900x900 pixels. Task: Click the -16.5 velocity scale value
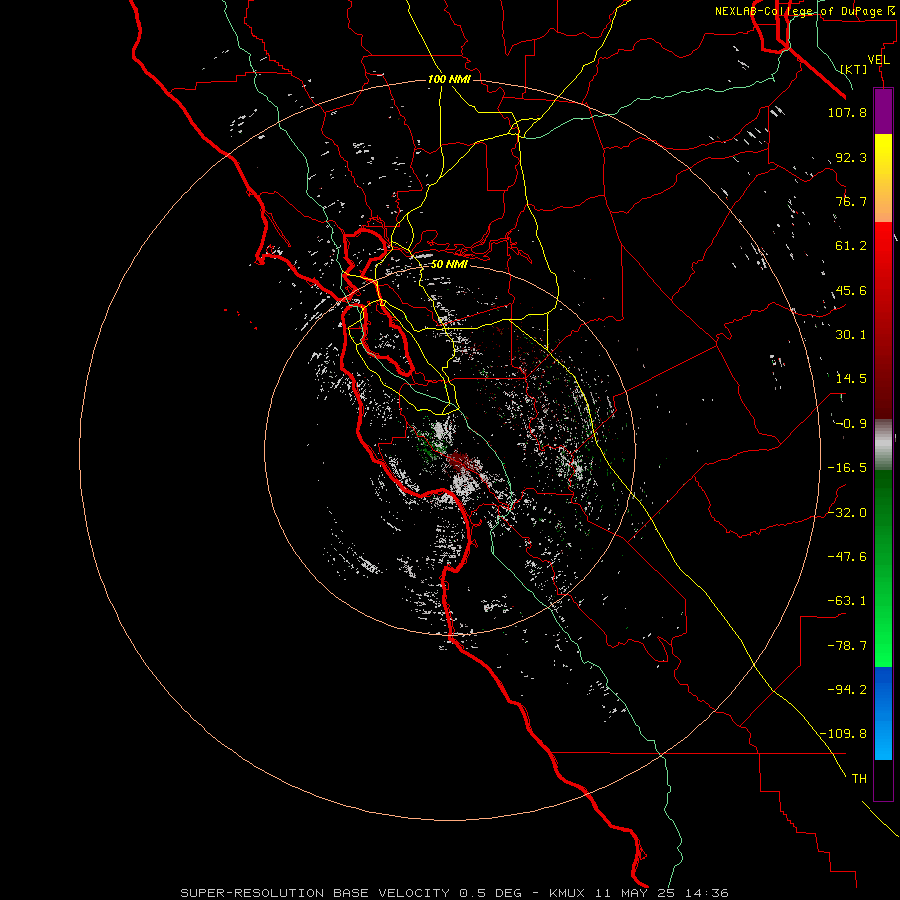[x=847, y=468]
